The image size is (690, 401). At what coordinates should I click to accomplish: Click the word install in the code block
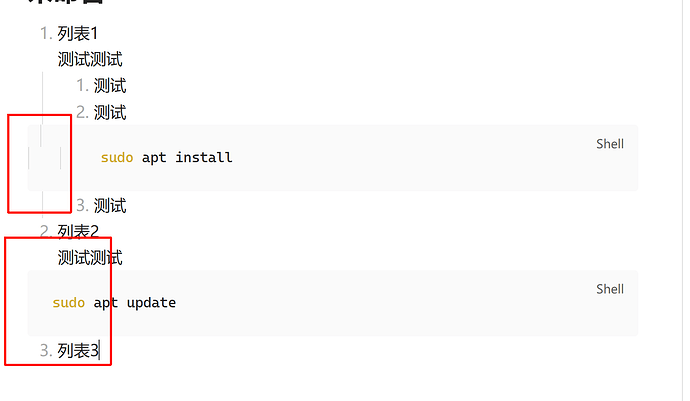[x=204, y=158]
